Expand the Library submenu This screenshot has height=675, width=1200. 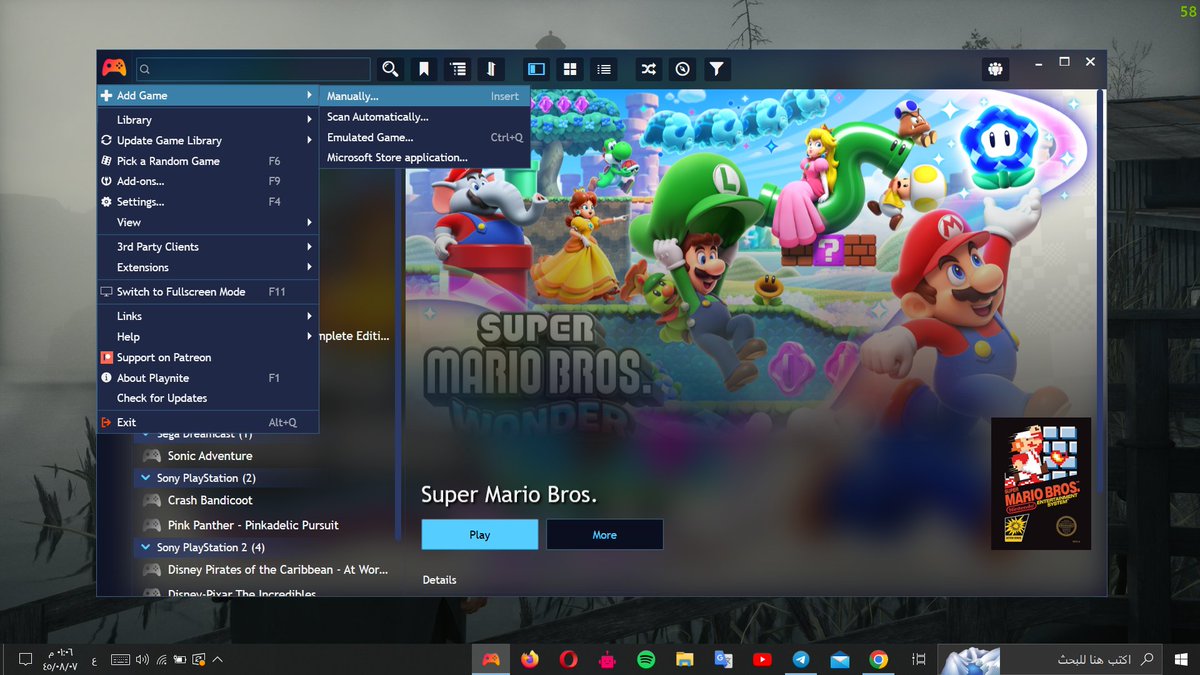(208, 120)
